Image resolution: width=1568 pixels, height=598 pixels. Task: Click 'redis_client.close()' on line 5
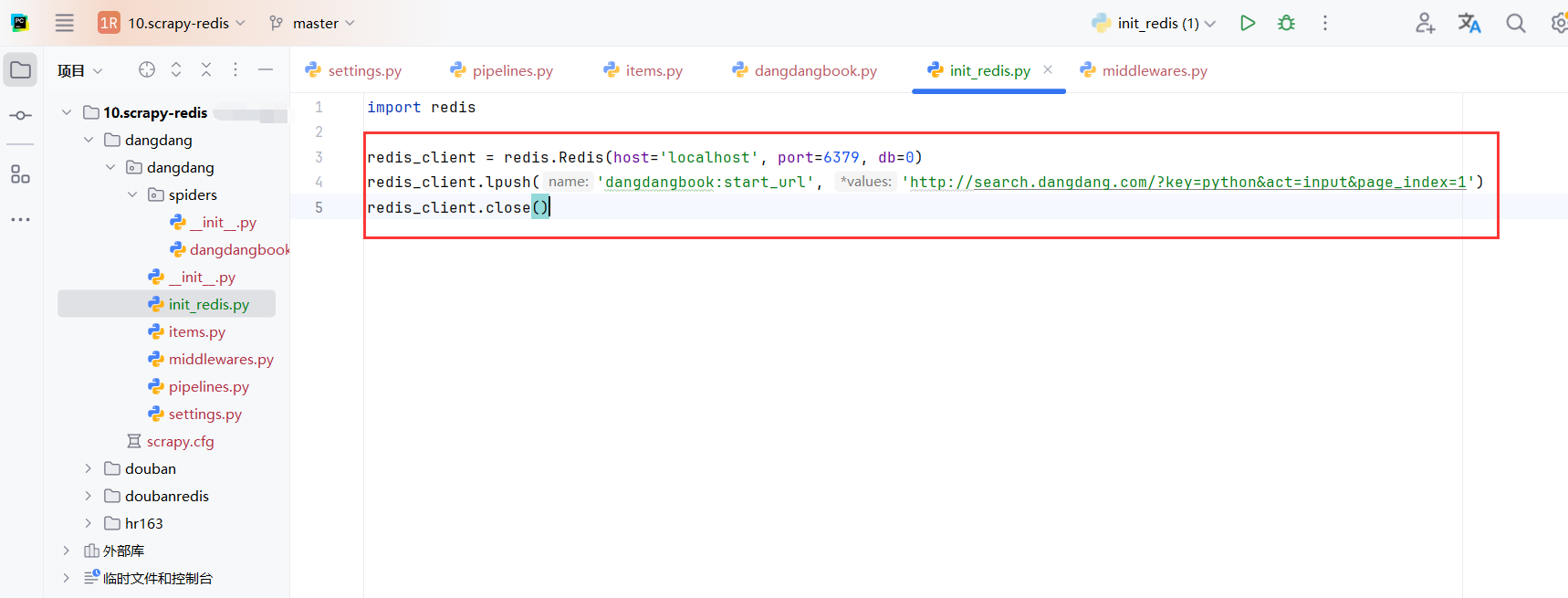[x=458, y=207]
